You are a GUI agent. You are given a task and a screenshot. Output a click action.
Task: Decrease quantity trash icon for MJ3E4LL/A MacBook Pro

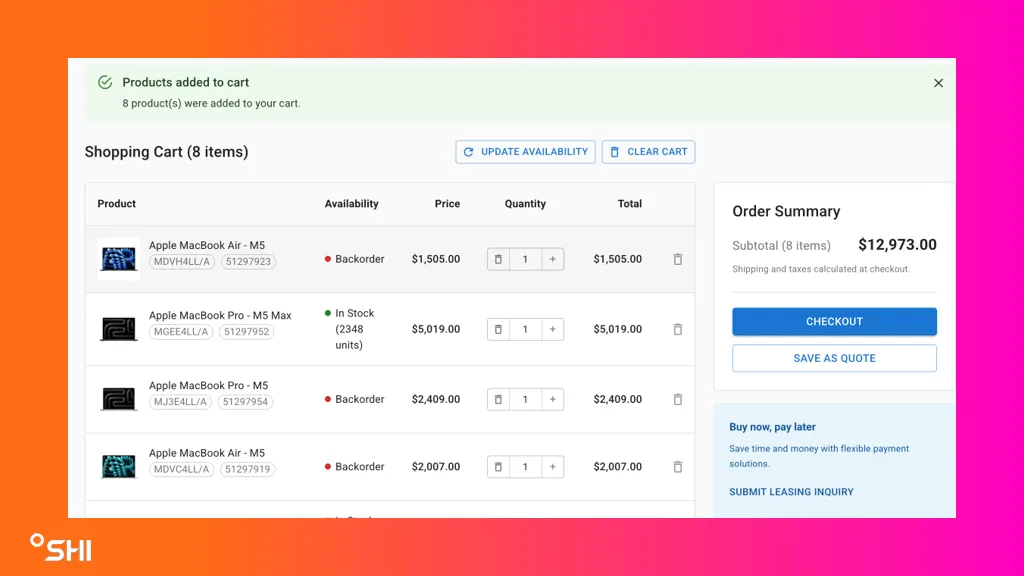coord(498,399)
